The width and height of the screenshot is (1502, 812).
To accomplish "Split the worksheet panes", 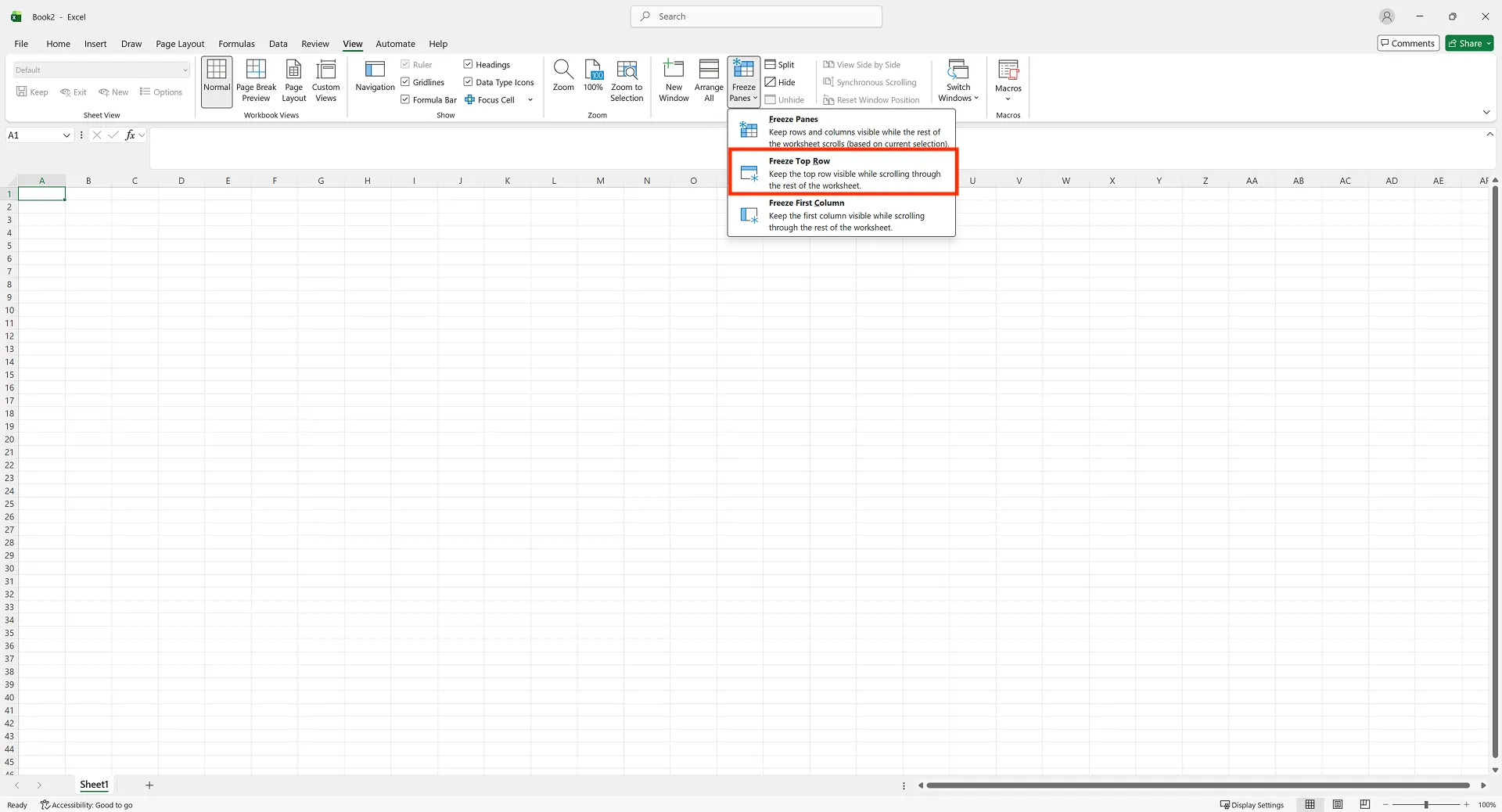I will pyautogui.click(x=779, y=64).
